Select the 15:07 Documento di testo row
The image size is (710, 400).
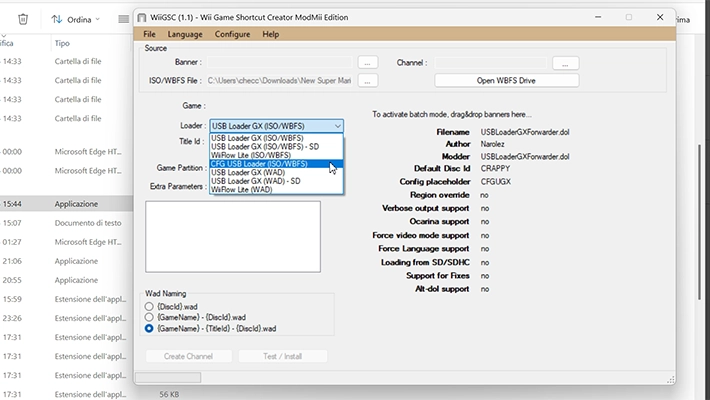coord(67,223)
